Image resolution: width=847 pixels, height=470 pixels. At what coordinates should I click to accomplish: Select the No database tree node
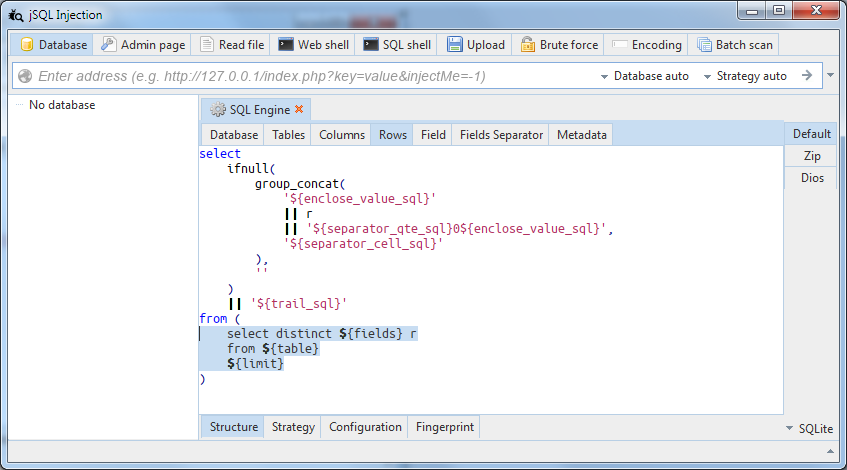(x=62, y=105)
